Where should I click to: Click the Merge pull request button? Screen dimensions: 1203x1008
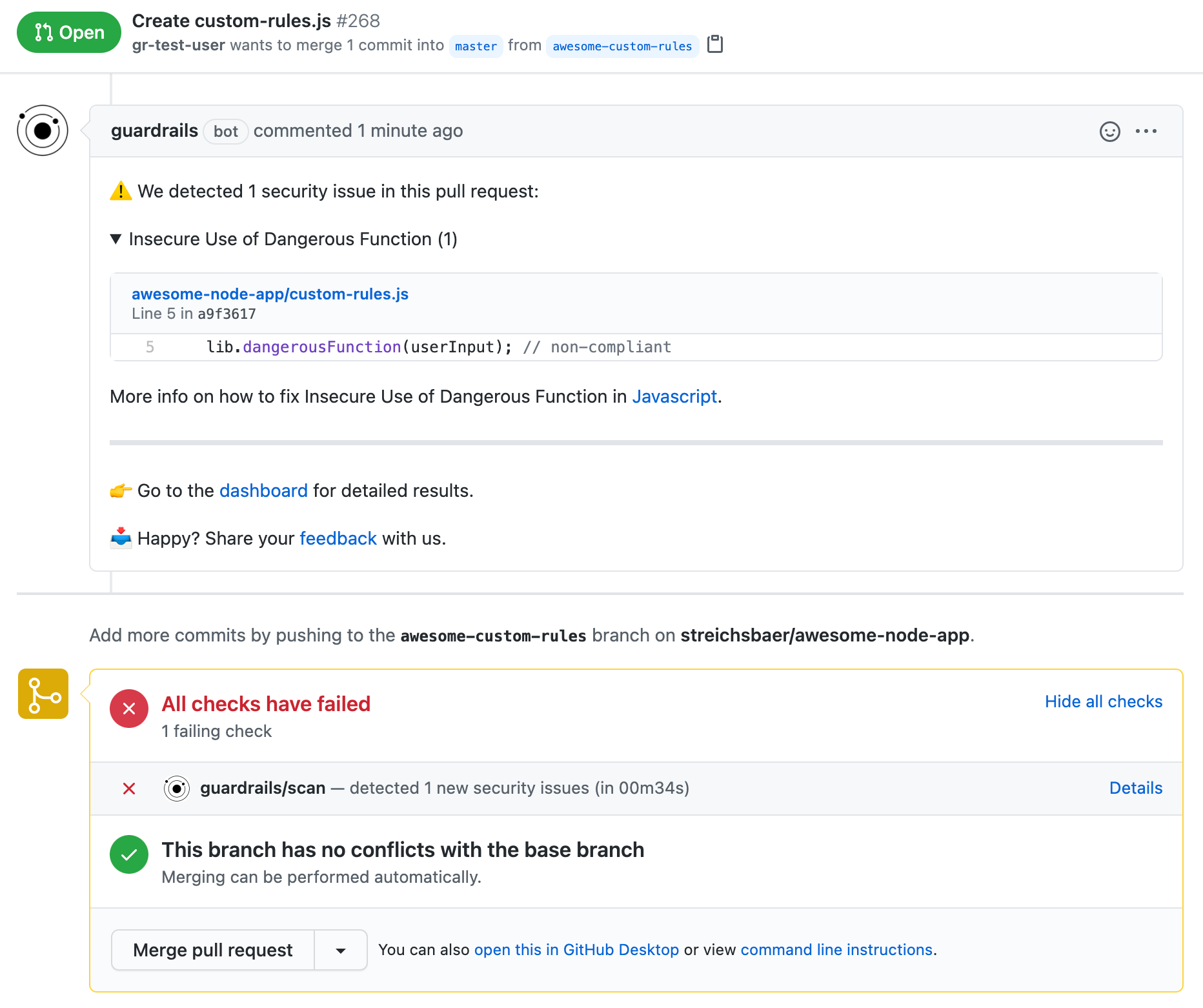(x=213, y=950)
